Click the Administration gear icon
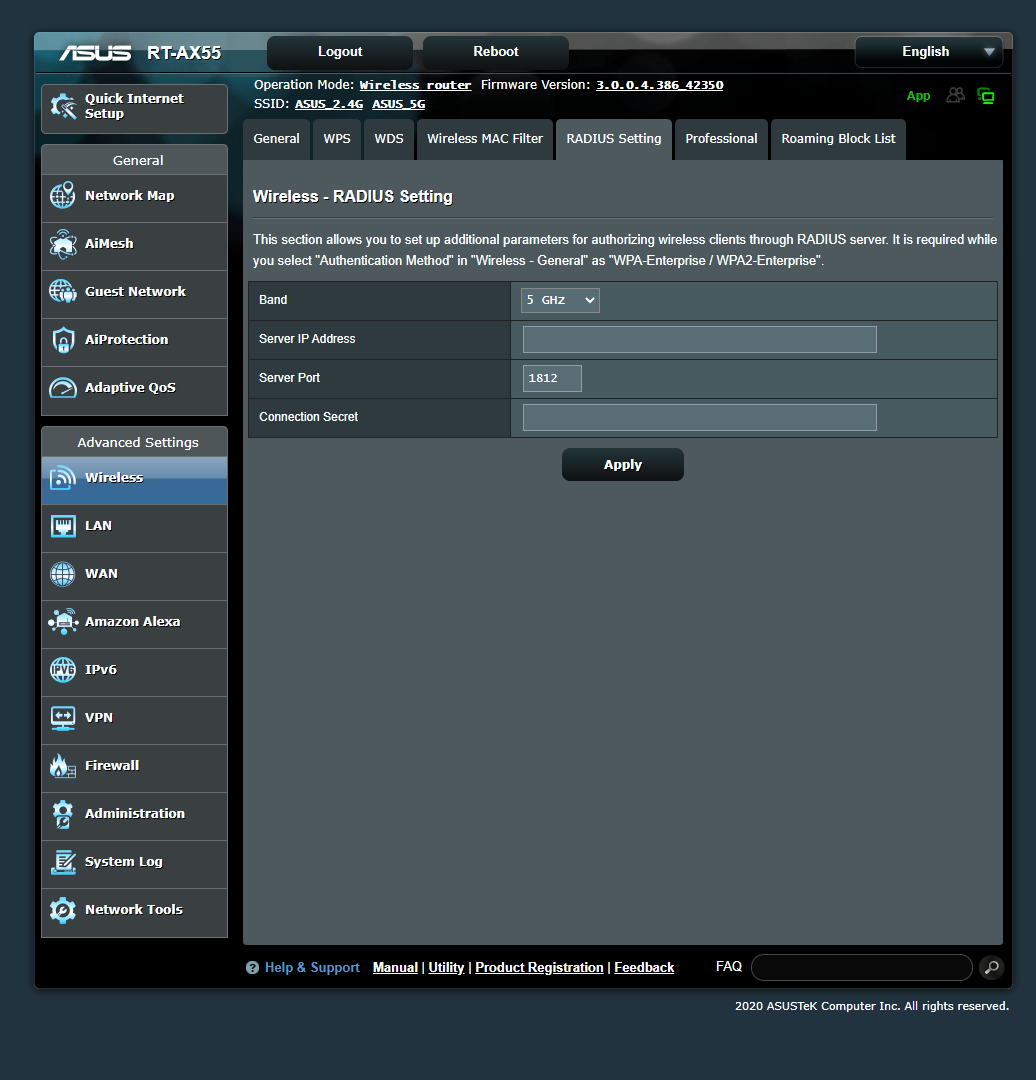Image resolution: width=1036 pixels, height=1080 pixels. pyautogui.click(x=63, y=814)
